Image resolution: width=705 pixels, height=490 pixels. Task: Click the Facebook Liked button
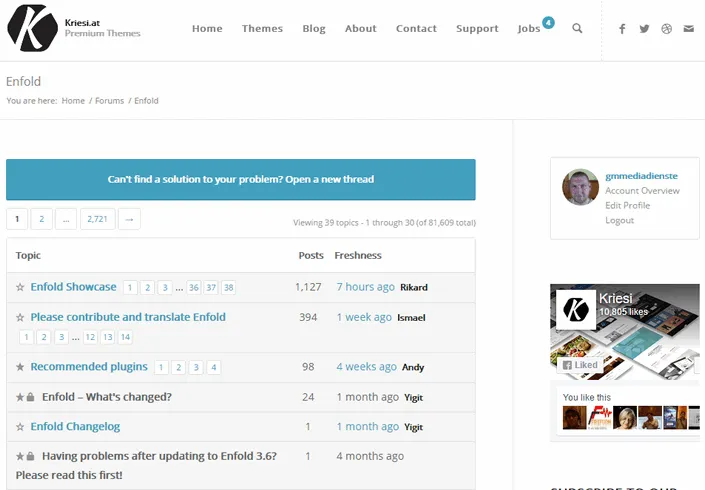580,365
